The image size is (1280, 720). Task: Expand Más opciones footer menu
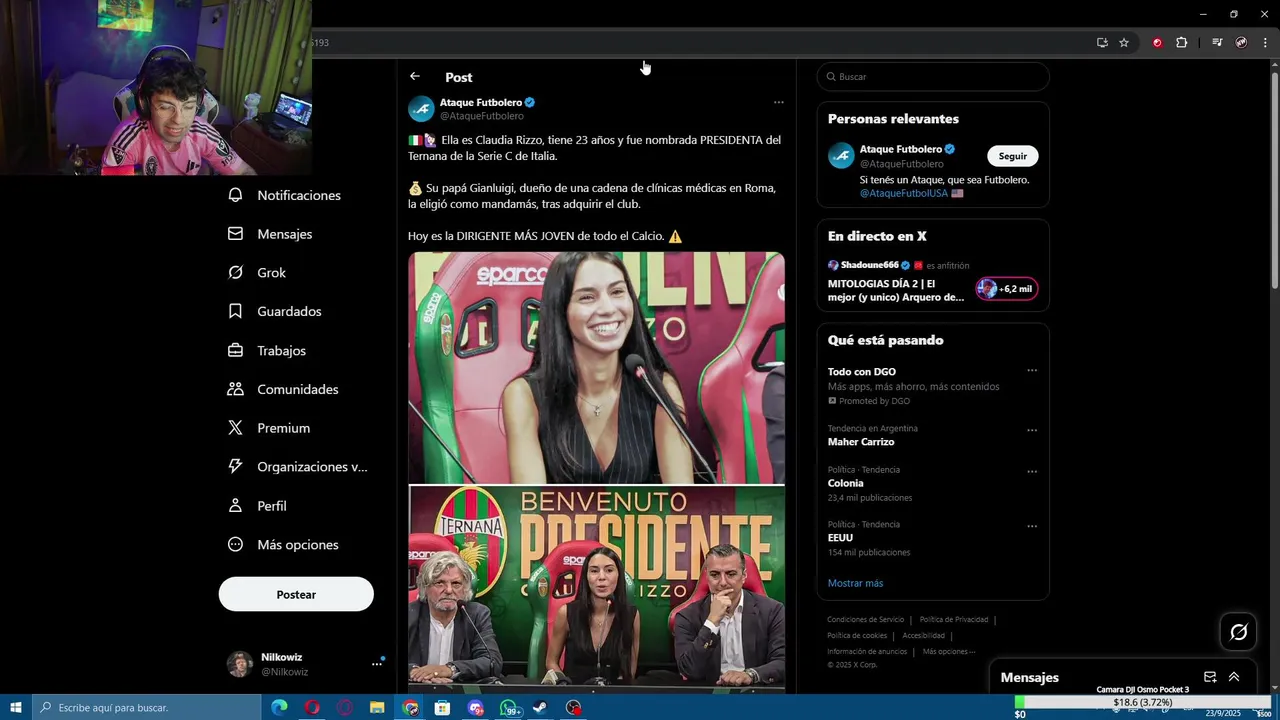click(949, 652)
